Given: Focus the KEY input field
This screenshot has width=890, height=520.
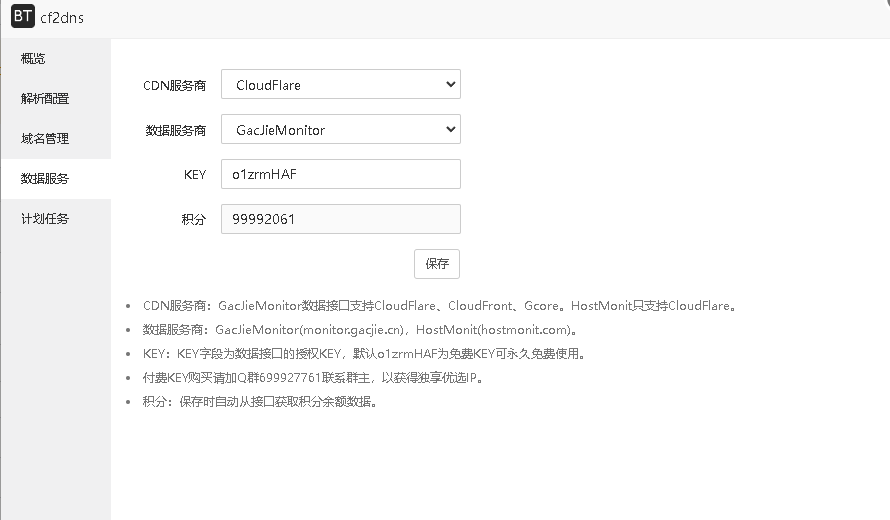Looking at the screenshot, I should tap(340, 175).
